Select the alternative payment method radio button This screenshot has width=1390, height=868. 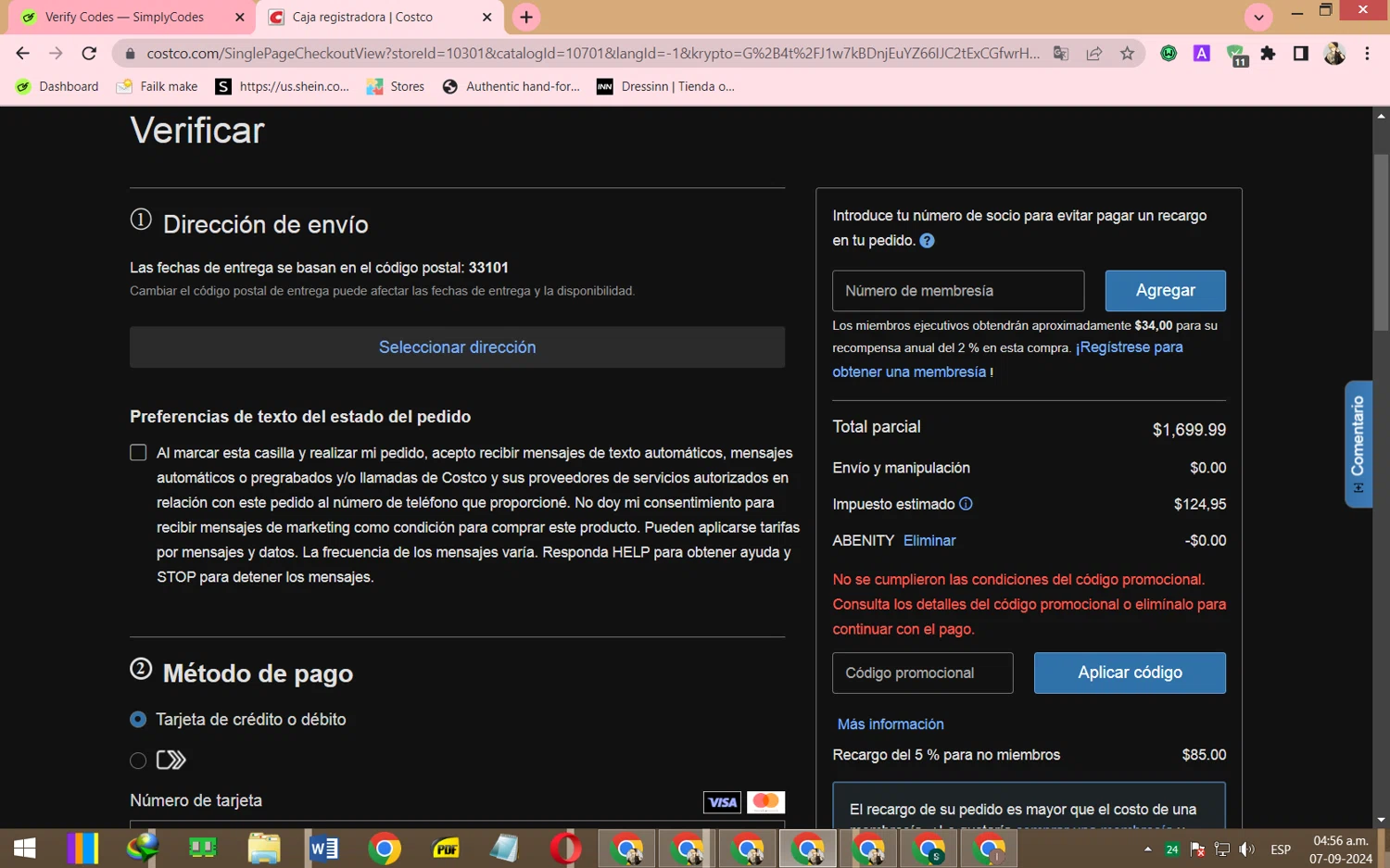138,761
